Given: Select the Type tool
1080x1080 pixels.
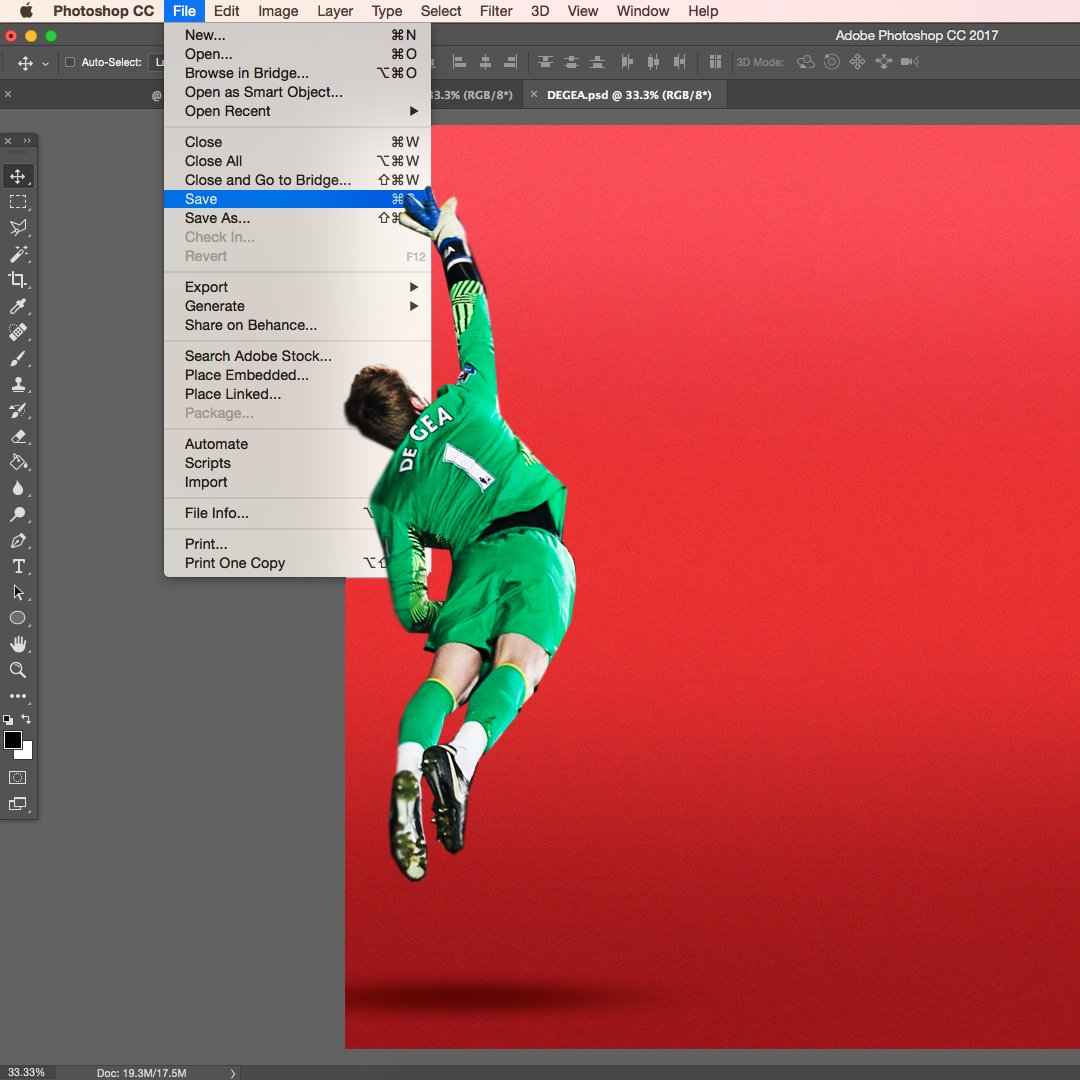Looking at the screenshot, I should click(18, 565).
